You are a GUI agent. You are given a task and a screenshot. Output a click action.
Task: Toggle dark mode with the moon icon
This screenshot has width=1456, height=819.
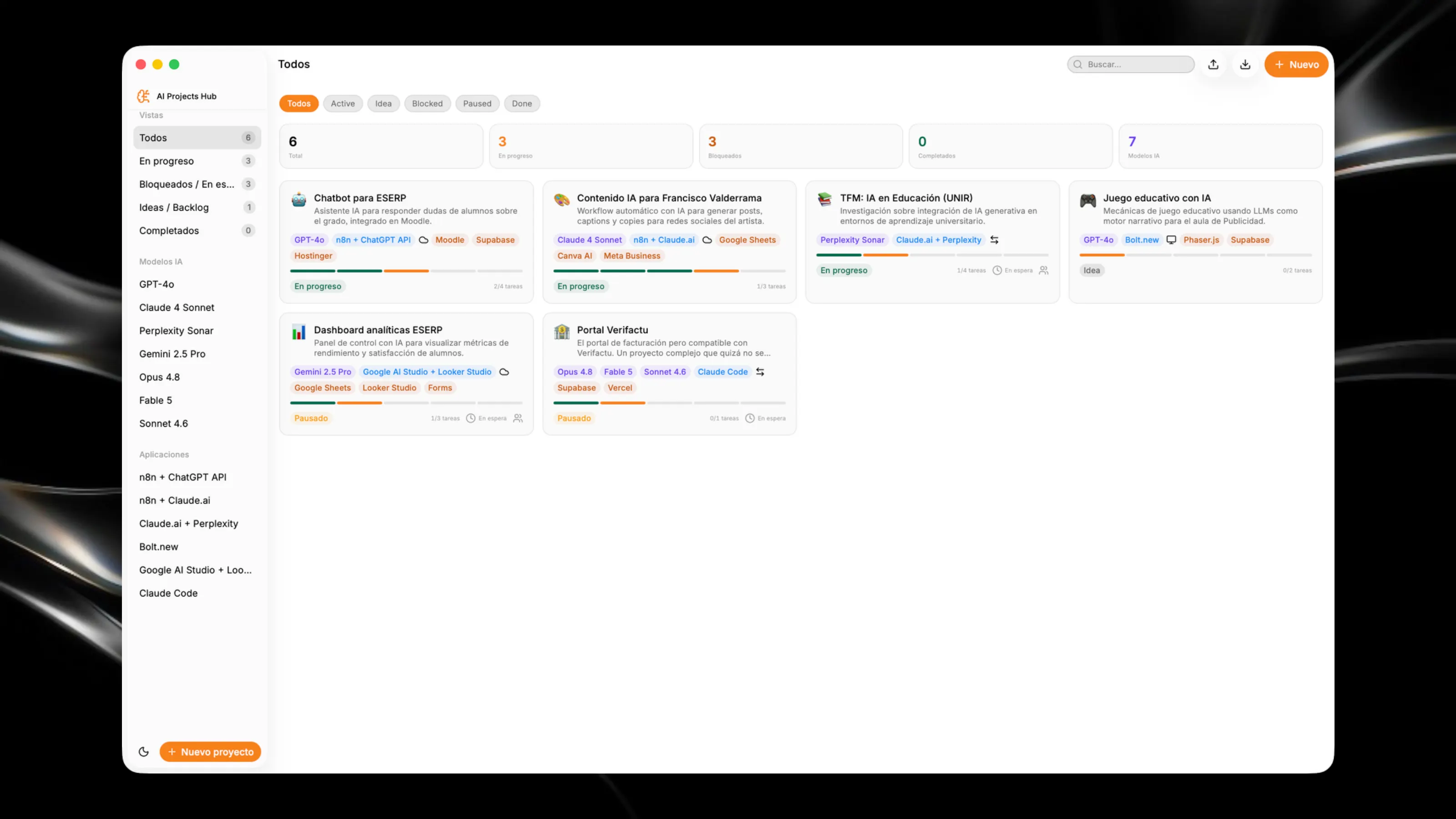click(x=144, y=752)
